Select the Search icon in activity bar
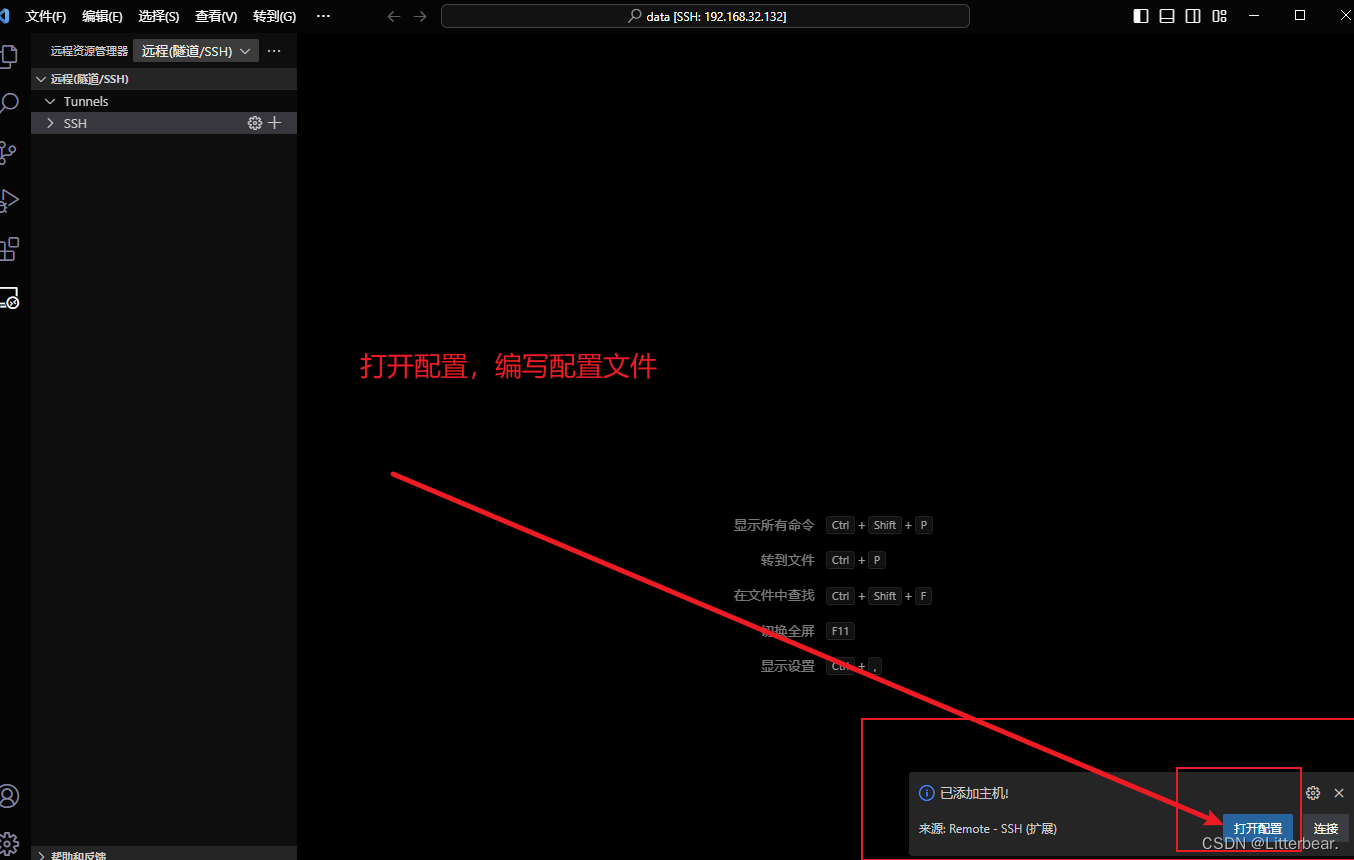Screen dimensions: 1354x860 click(x=10, y=103)
